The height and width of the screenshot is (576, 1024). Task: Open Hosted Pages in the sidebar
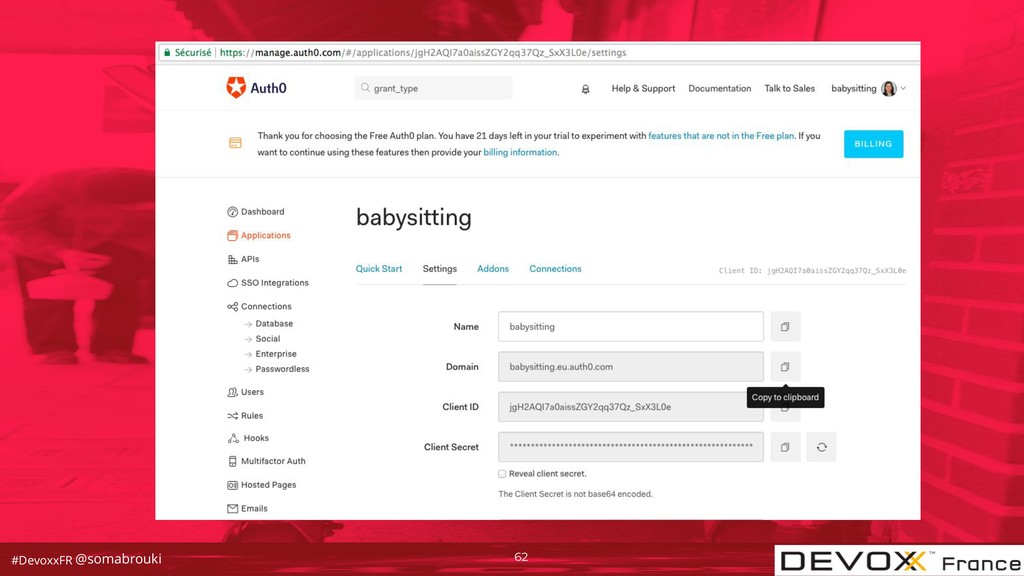pos(268,485)
